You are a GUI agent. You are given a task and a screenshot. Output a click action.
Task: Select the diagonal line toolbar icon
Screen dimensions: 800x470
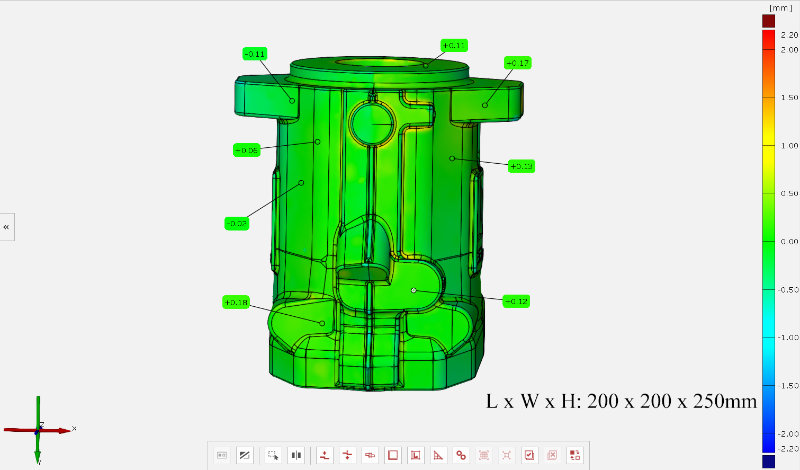[244, 455]
